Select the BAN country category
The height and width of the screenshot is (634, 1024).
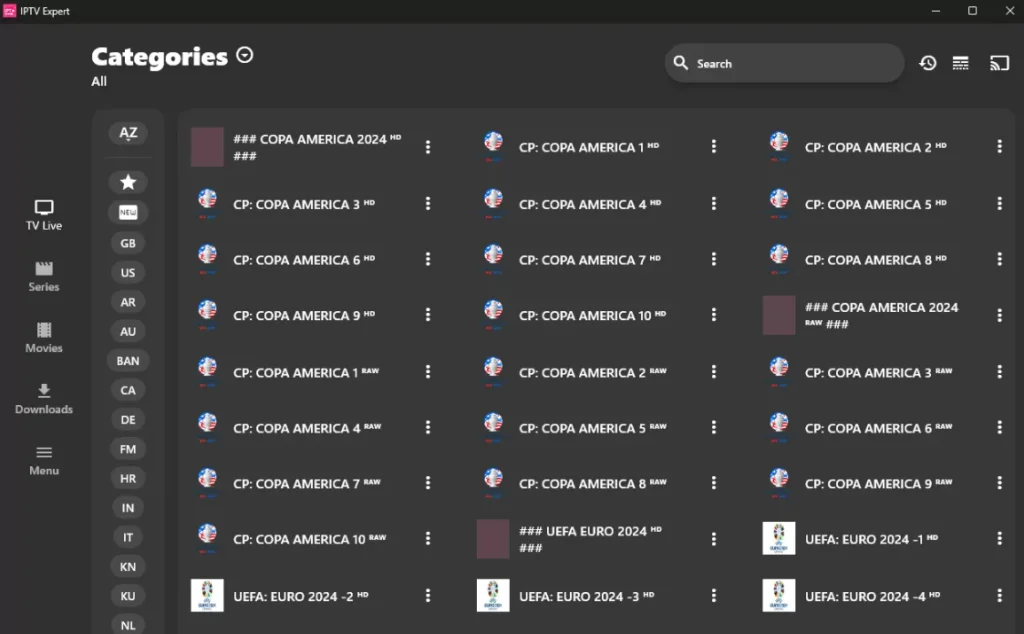point(127,360)
